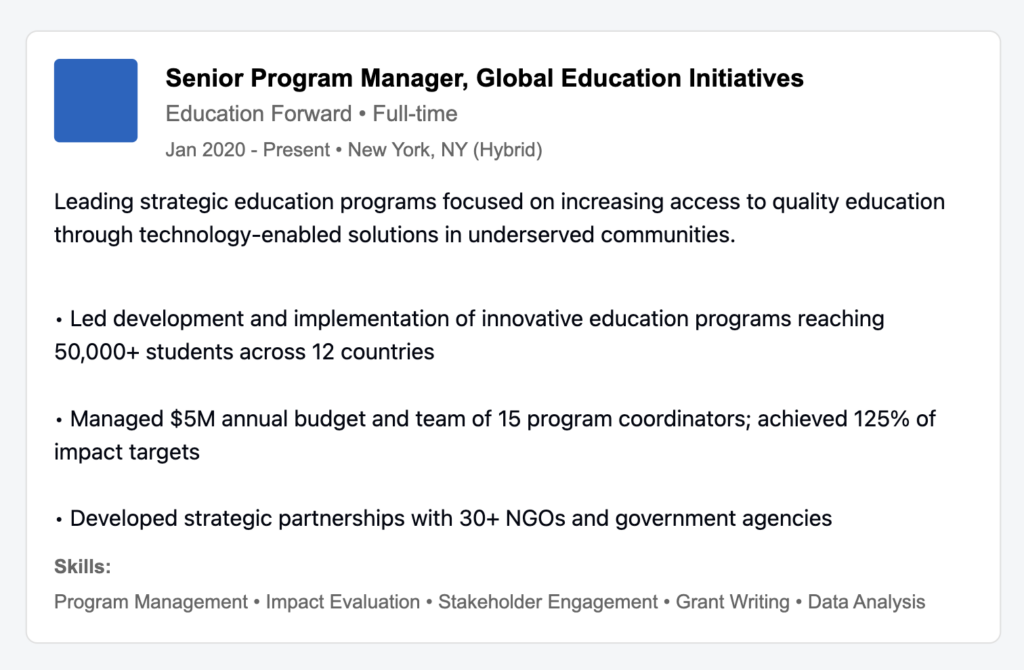Click 'Global Education Initiatives' in the title

[x=639, y=78]
